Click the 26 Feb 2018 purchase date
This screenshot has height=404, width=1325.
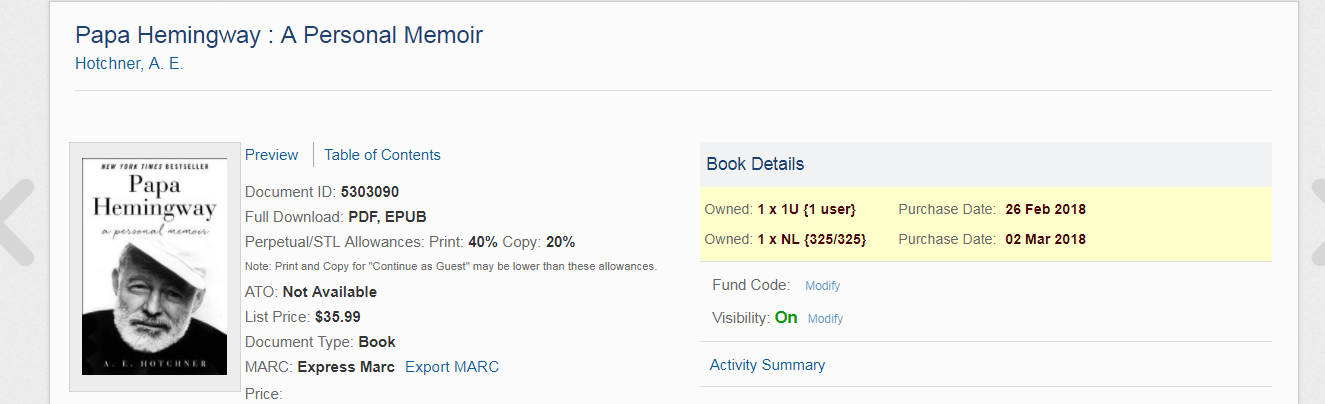click(1045, 209)
